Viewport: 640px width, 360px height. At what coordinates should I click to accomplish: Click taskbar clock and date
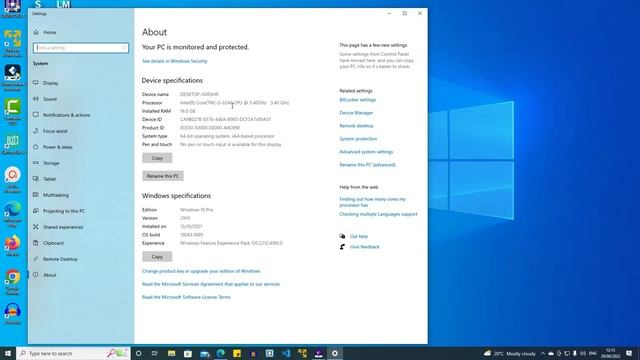click(x=611, y=353)
